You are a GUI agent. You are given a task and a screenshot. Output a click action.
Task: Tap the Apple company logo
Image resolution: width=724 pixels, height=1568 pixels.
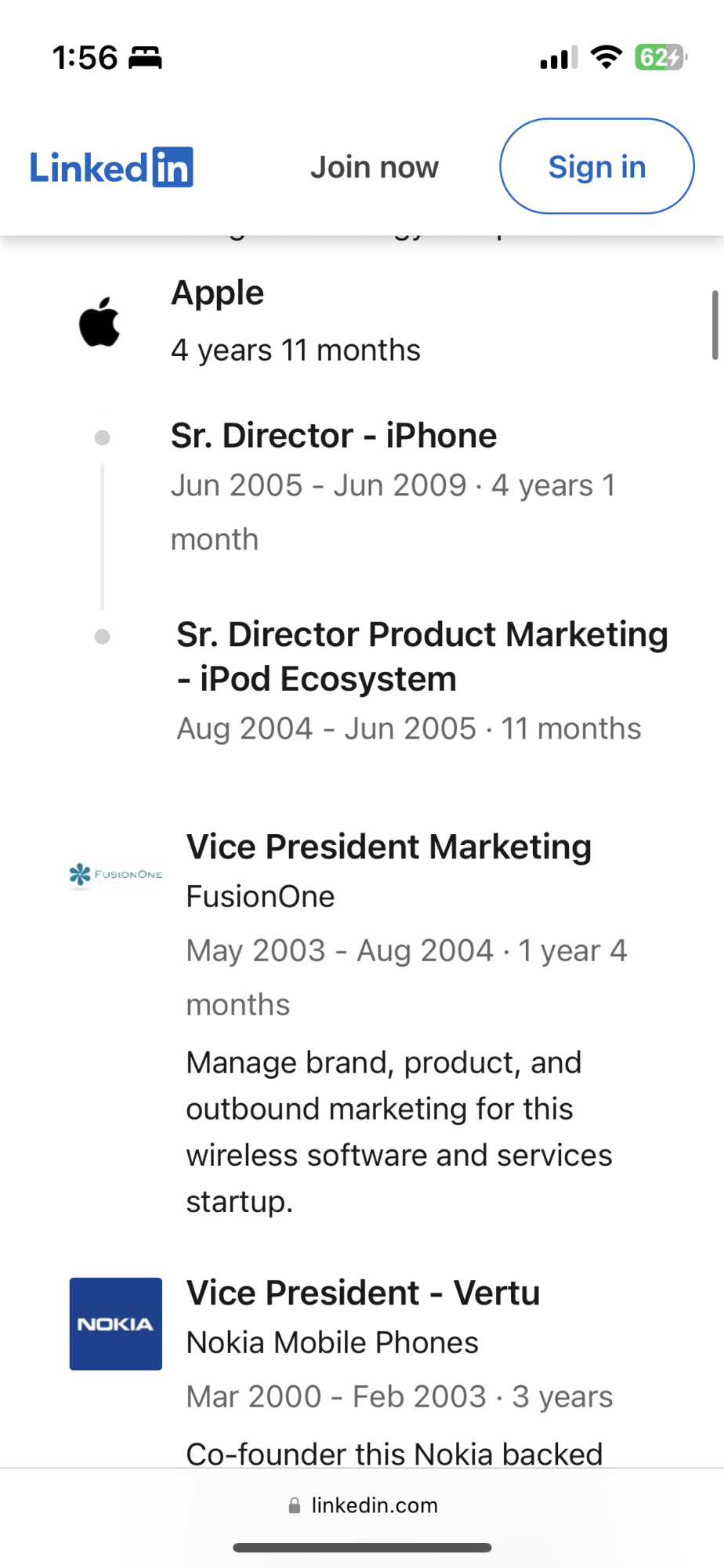pyautogui.click(x=100, y=322)
